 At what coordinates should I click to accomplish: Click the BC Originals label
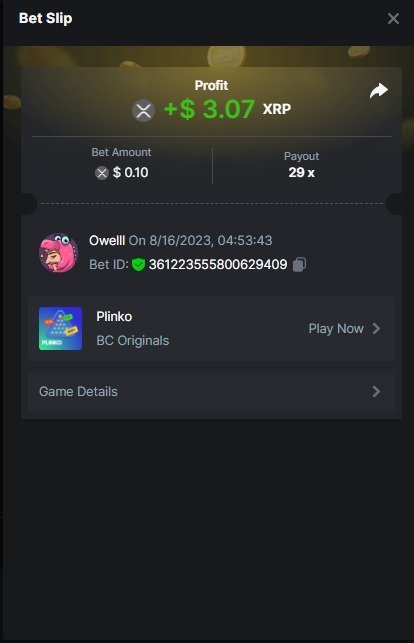[132, 340]
